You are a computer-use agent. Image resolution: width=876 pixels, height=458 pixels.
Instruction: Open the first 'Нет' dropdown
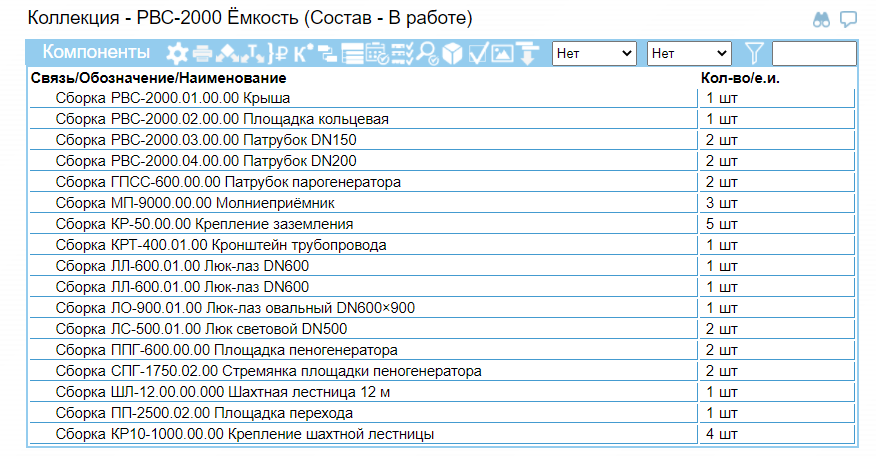pyautogui.click(x=595, y=53)
